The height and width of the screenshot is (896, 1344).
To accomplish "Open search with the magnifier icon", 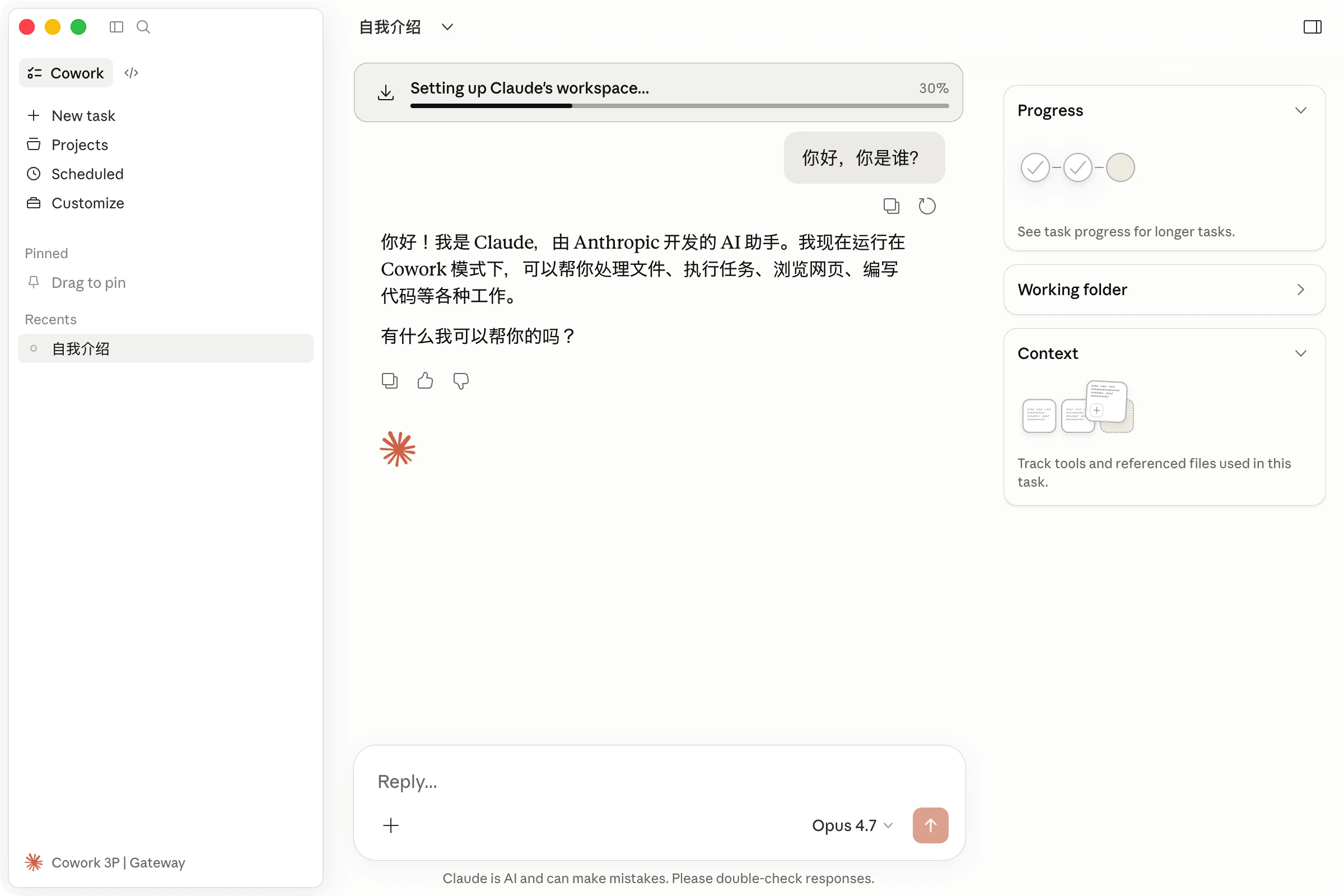I will point(143,27).
